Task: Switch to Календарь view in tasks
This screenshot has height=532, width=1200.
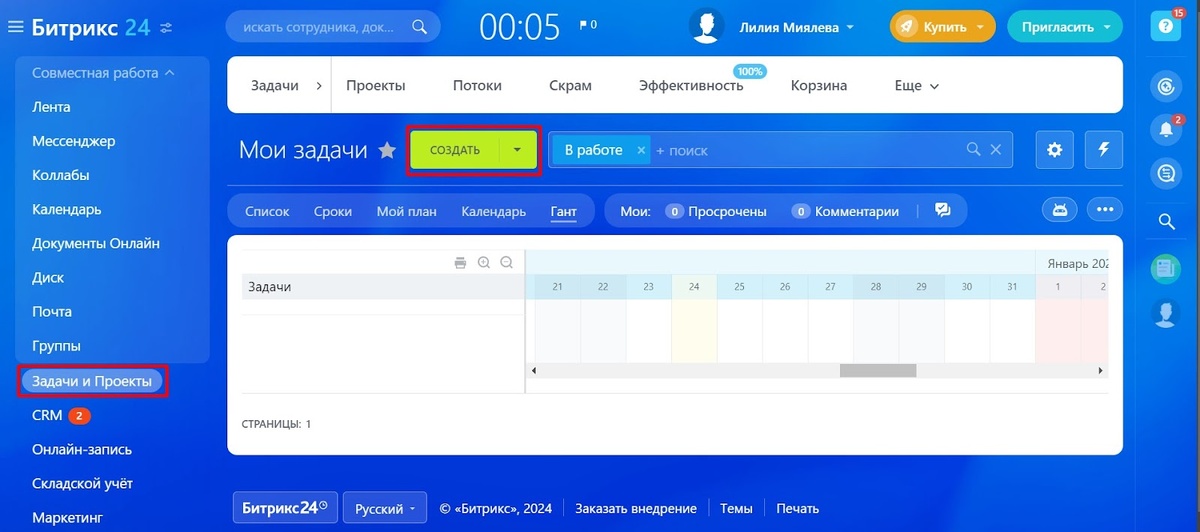Action: click(x=493, y=211)
